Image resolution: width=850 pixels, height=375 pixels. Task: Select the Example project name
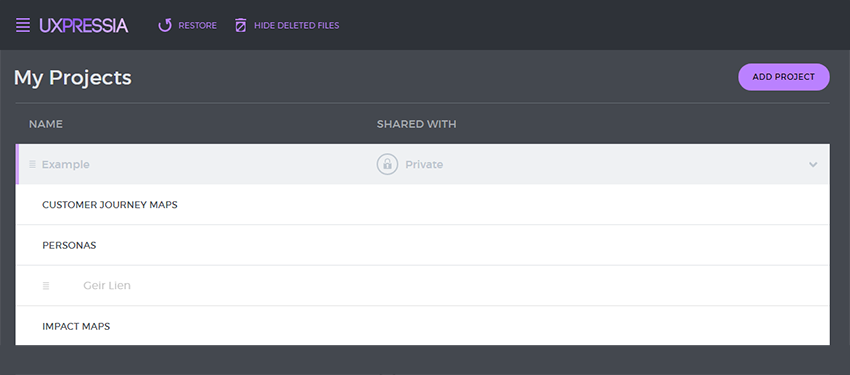tap(66, 164)
